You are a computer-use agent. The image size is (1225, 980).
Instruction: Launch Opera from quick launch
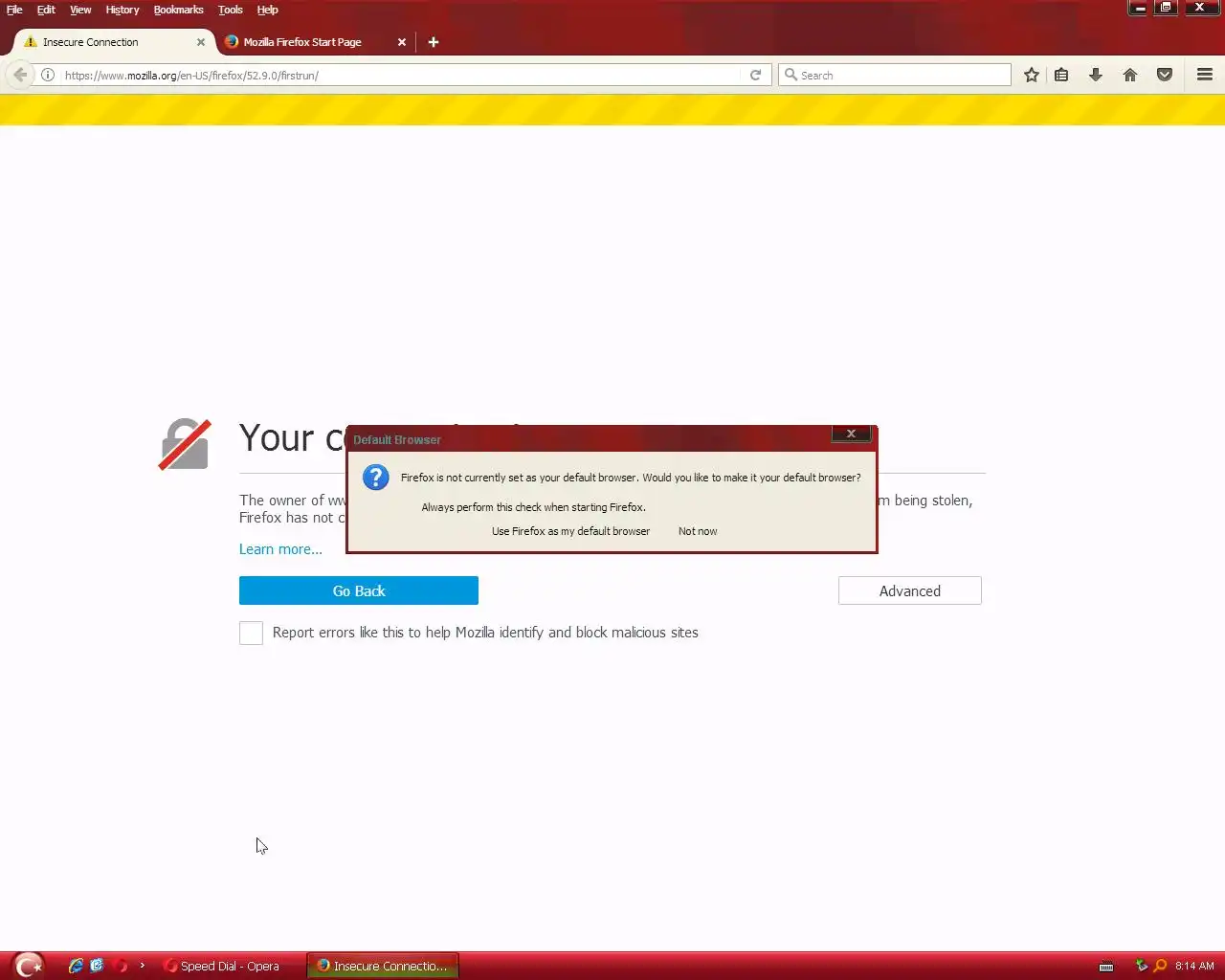click(x=121, y=966)
